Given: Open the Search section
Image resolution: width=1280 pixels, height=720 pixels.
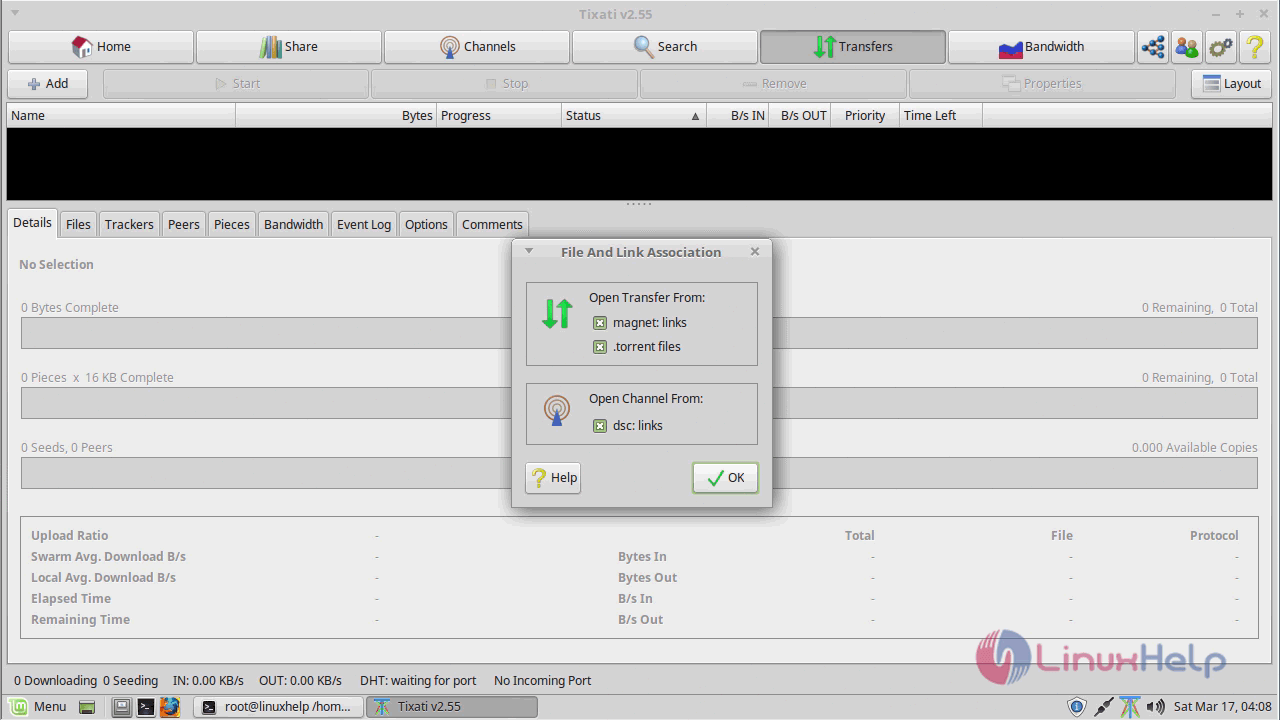Looking at the screenshot, I should (x=665, y=47).
